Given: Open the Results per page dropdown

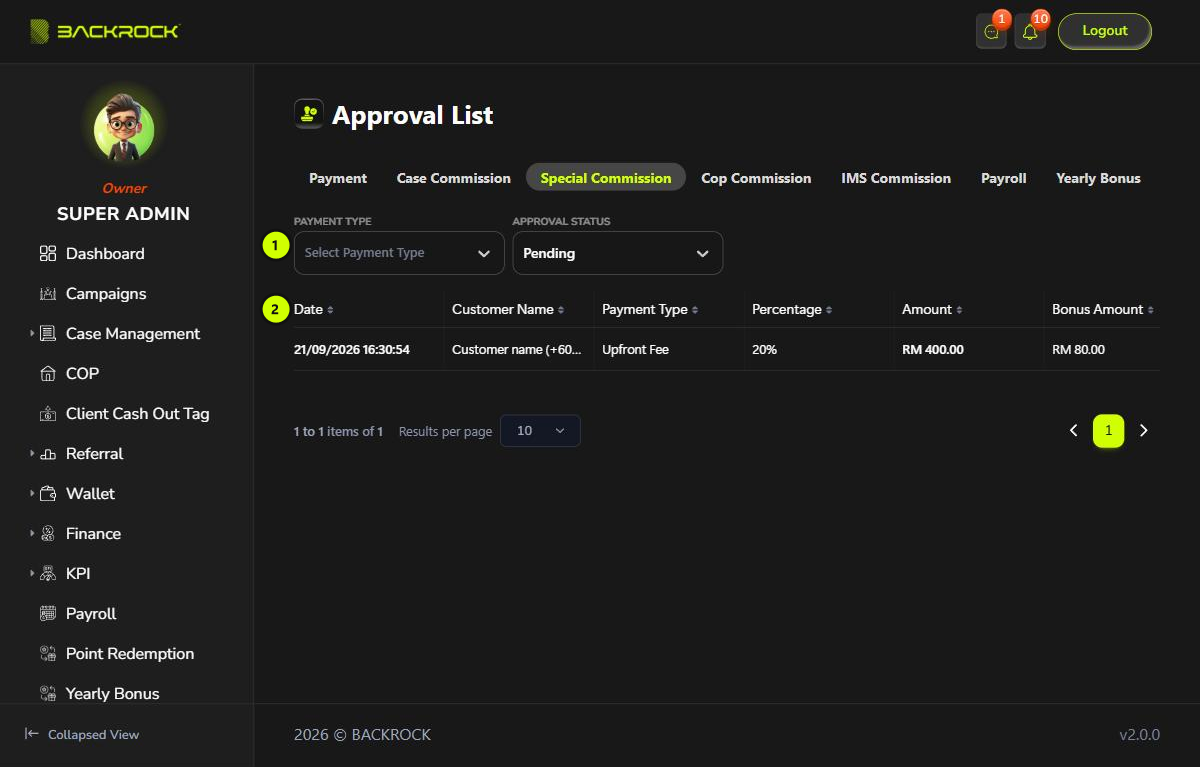Looking at the screenshot, I should click(540, 431).
